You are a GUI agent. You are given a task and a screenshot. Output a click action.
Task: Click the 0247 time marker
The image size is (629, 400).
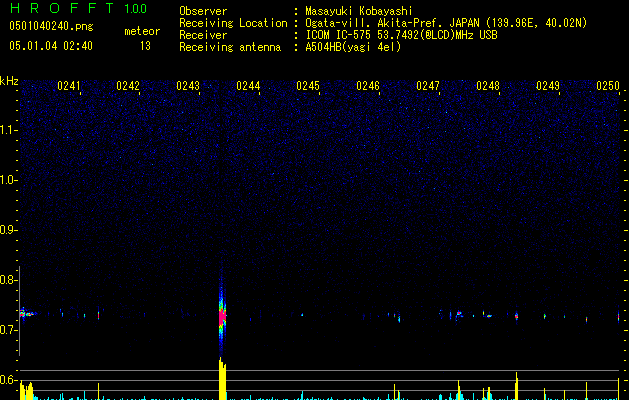click(x=428, y=86)
